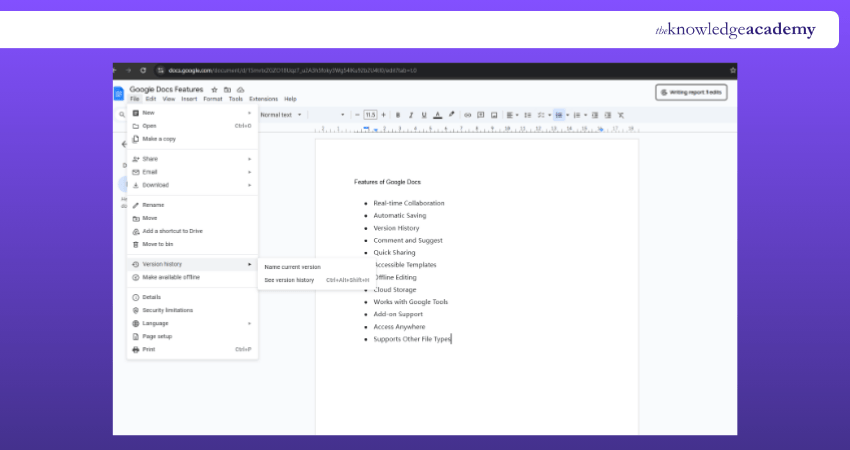Choose Name current version
Image resolution: width=850 pixels, height=450 pixels.
click(x=292, y=267)
